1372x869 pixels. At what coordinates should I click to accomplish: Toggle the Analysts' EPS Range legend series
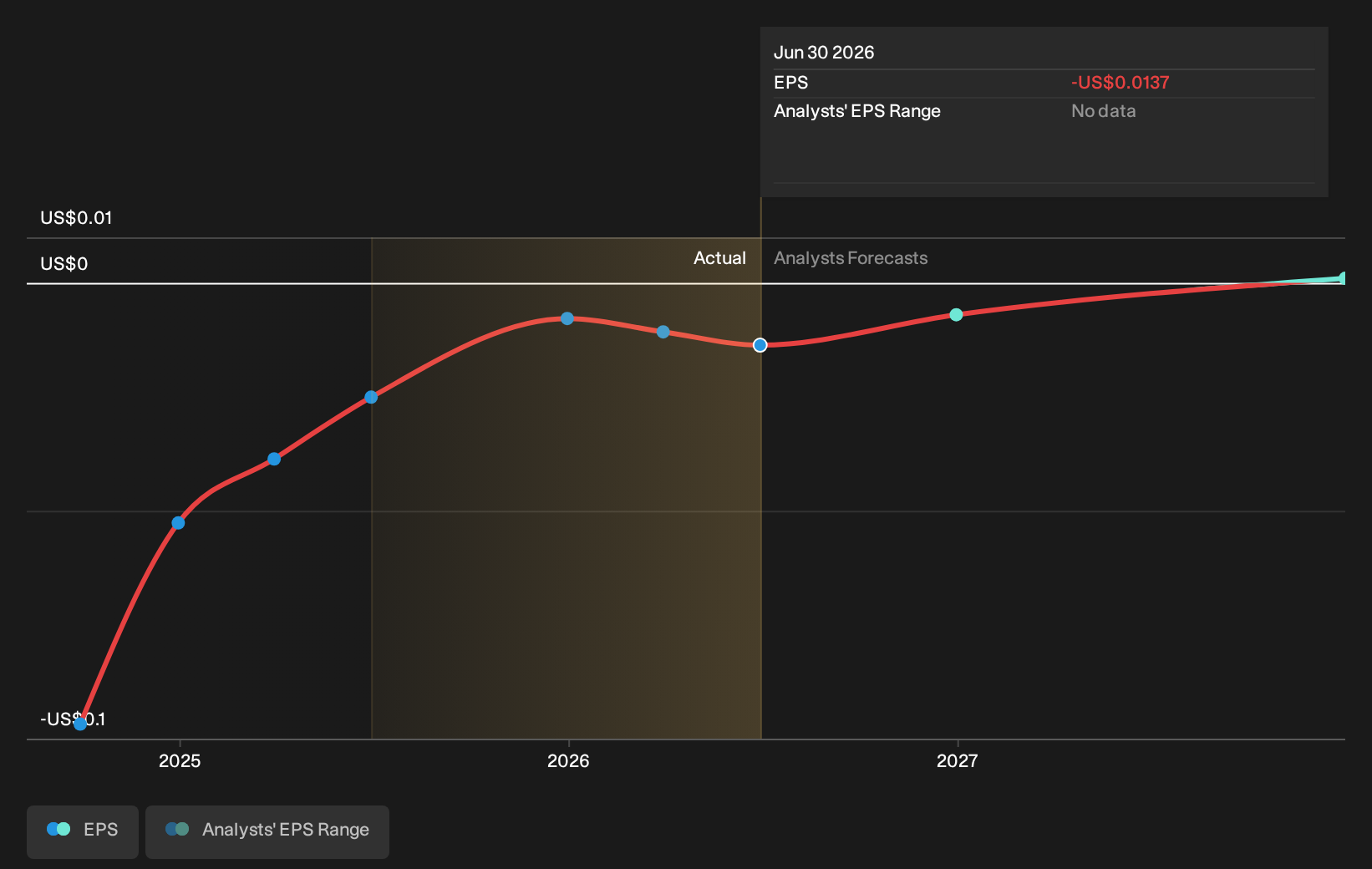[267, 831]
